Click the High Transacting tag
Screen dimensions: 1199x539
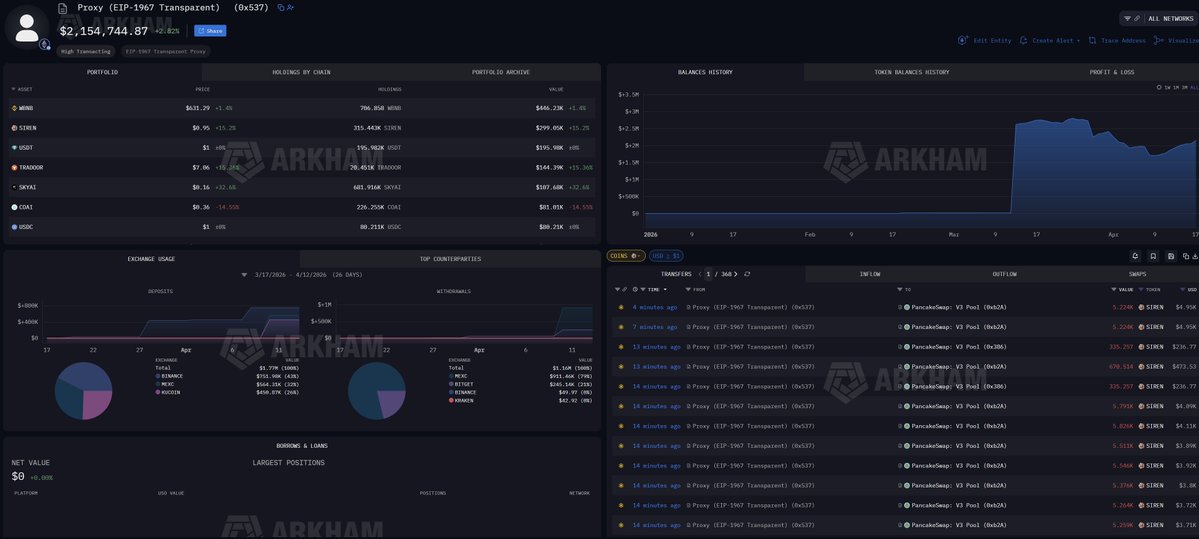pos(86,51)
